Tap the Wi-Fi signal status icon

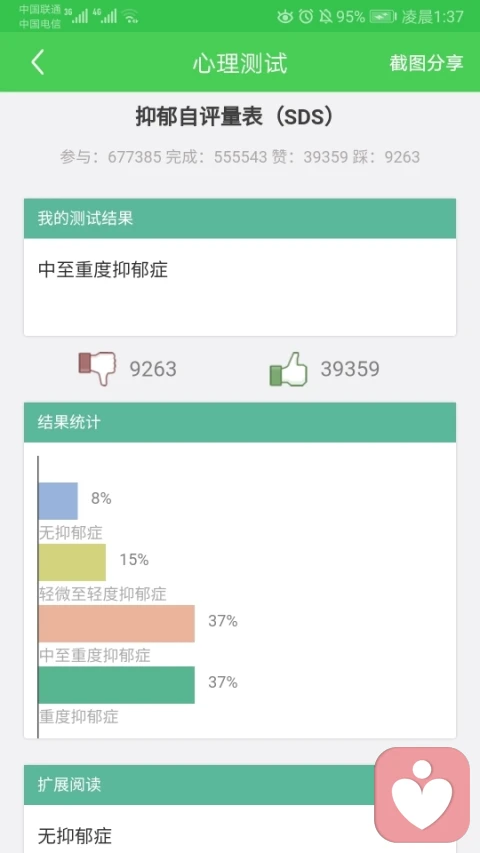click(x=130, y=16)
